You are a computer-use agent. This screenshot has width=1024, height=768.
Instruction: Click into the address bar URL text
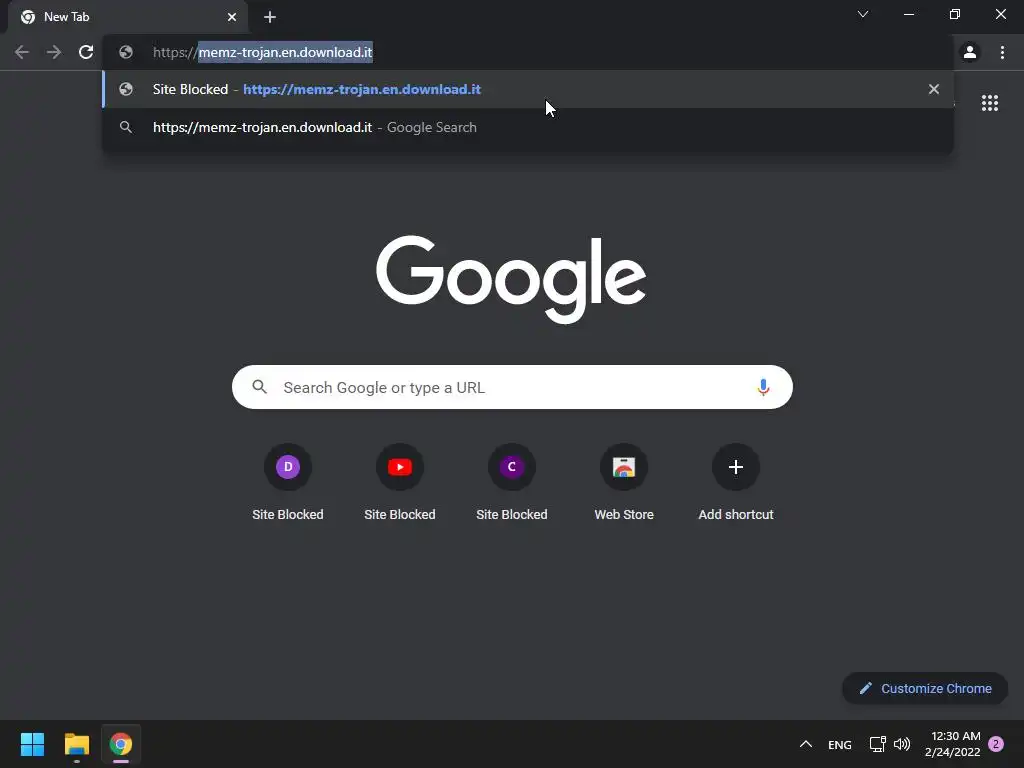tap(263, 52)
